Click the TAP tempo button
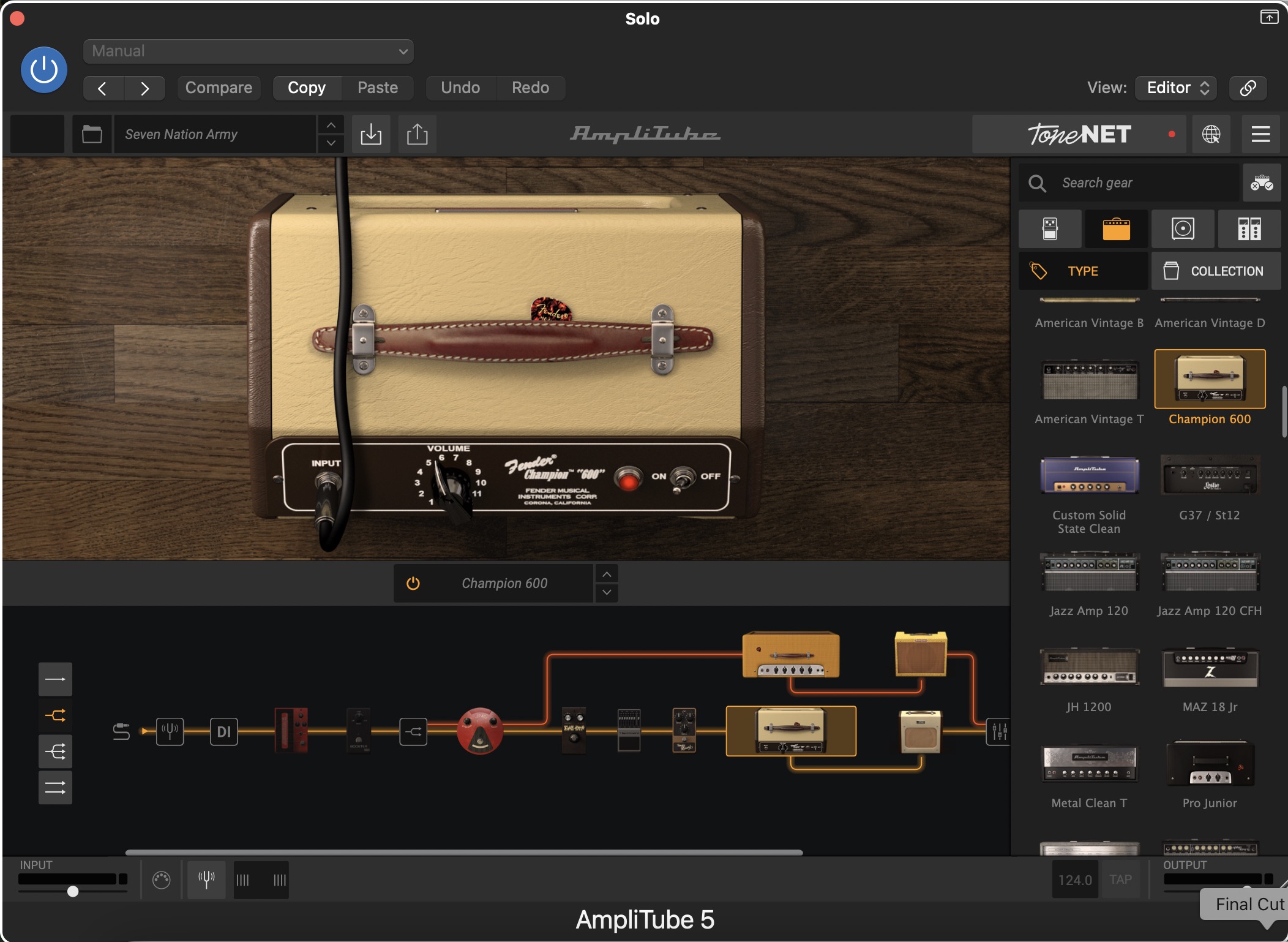The image size is (1288, 942). coord(1120,880)
